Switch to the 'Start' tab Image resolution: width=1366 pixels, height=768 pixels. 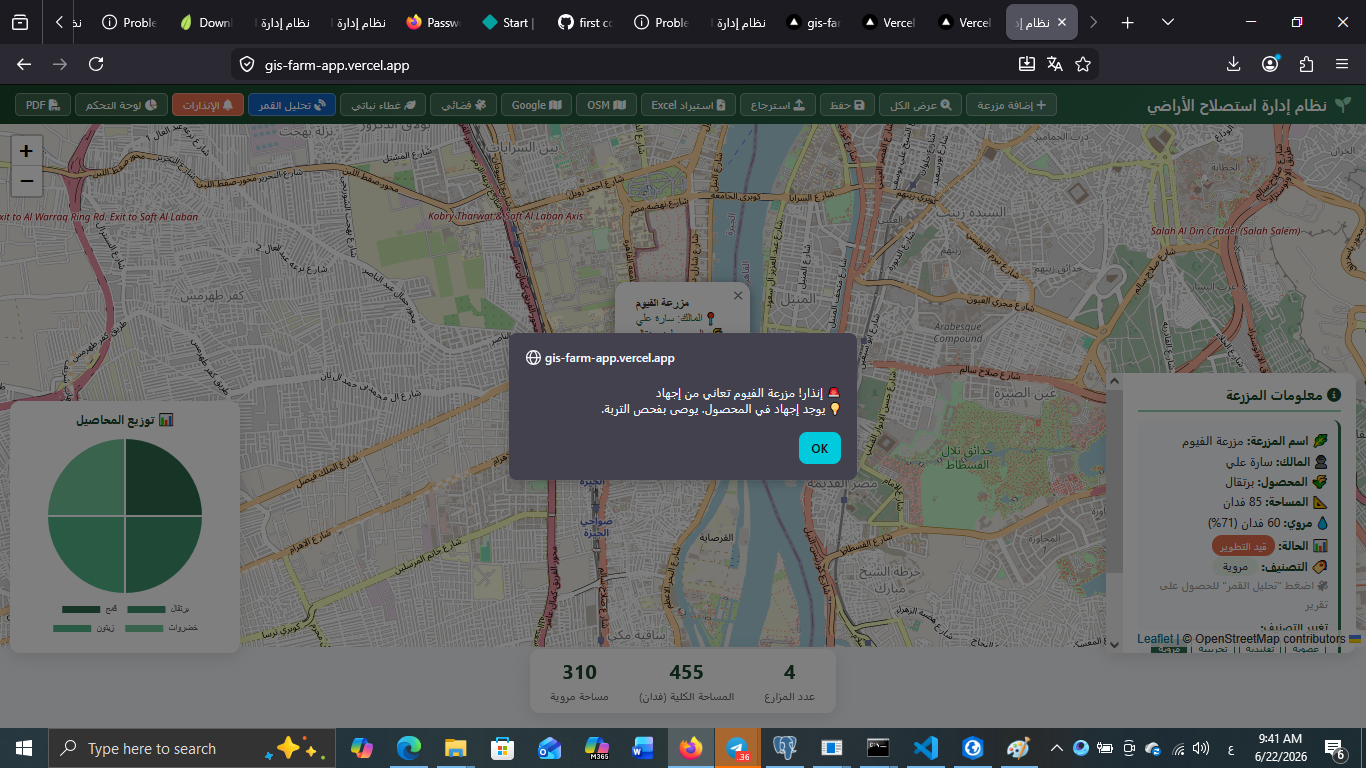click(510, 22)
